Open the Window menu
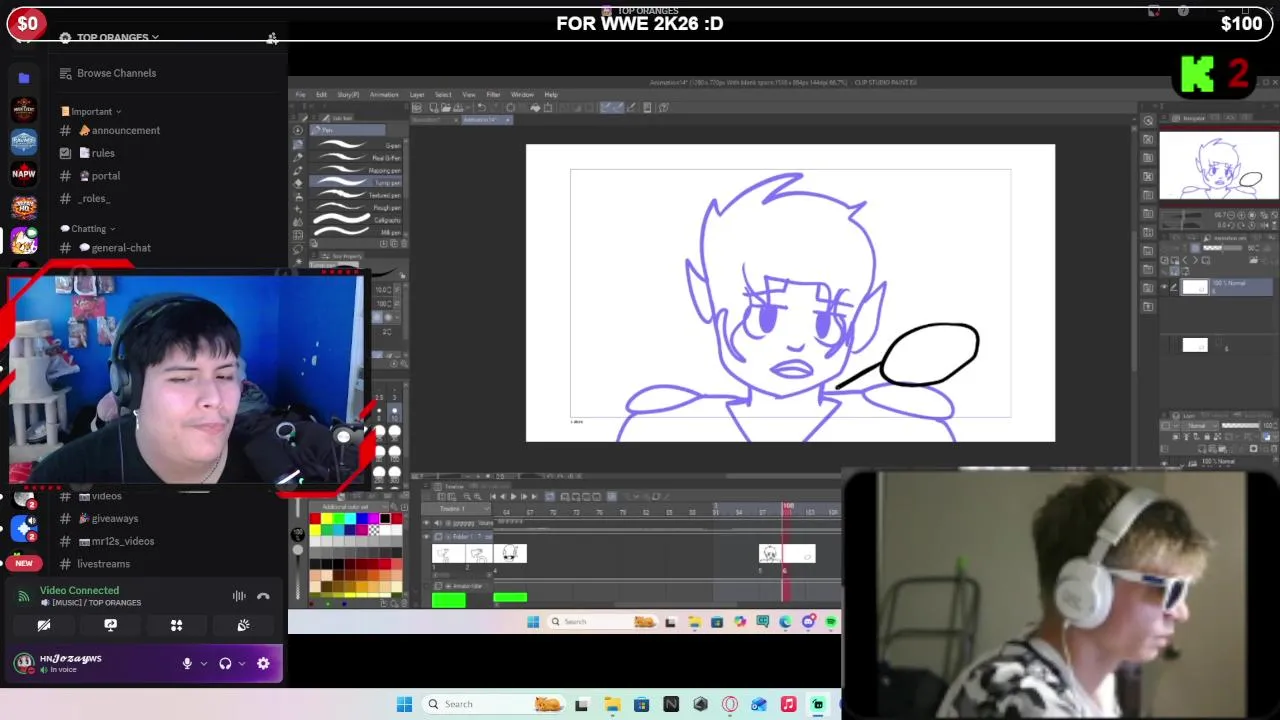Viewport: 1280px width, 720px height. click(x=522, y=94)
